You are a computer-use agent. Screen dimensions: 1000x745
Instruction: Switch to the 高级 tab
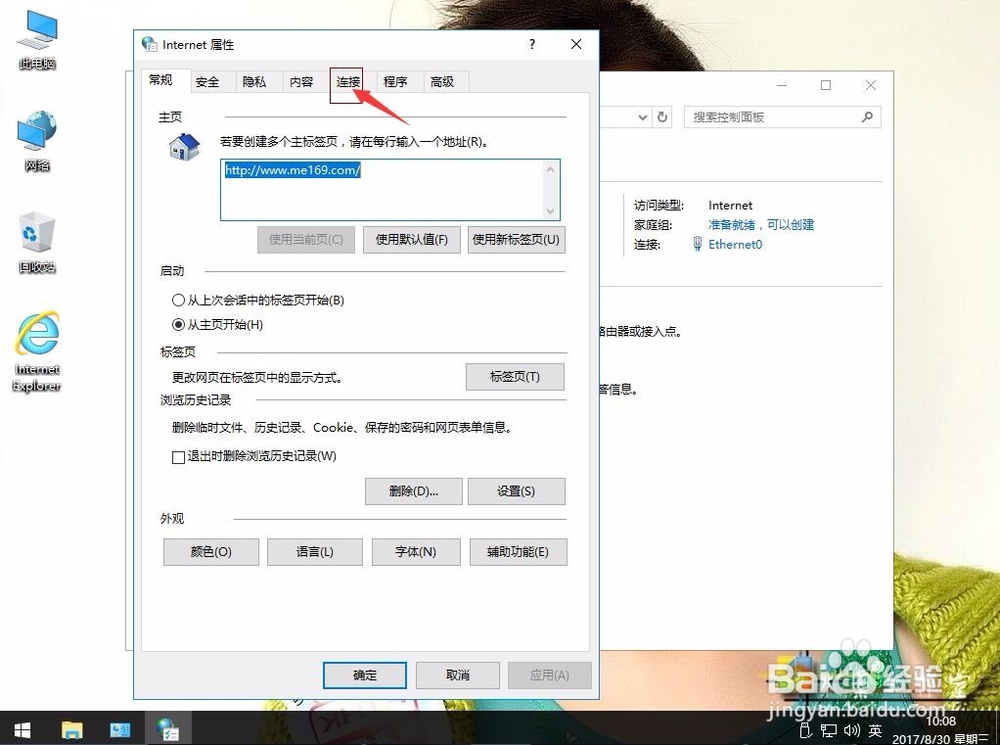444,82
